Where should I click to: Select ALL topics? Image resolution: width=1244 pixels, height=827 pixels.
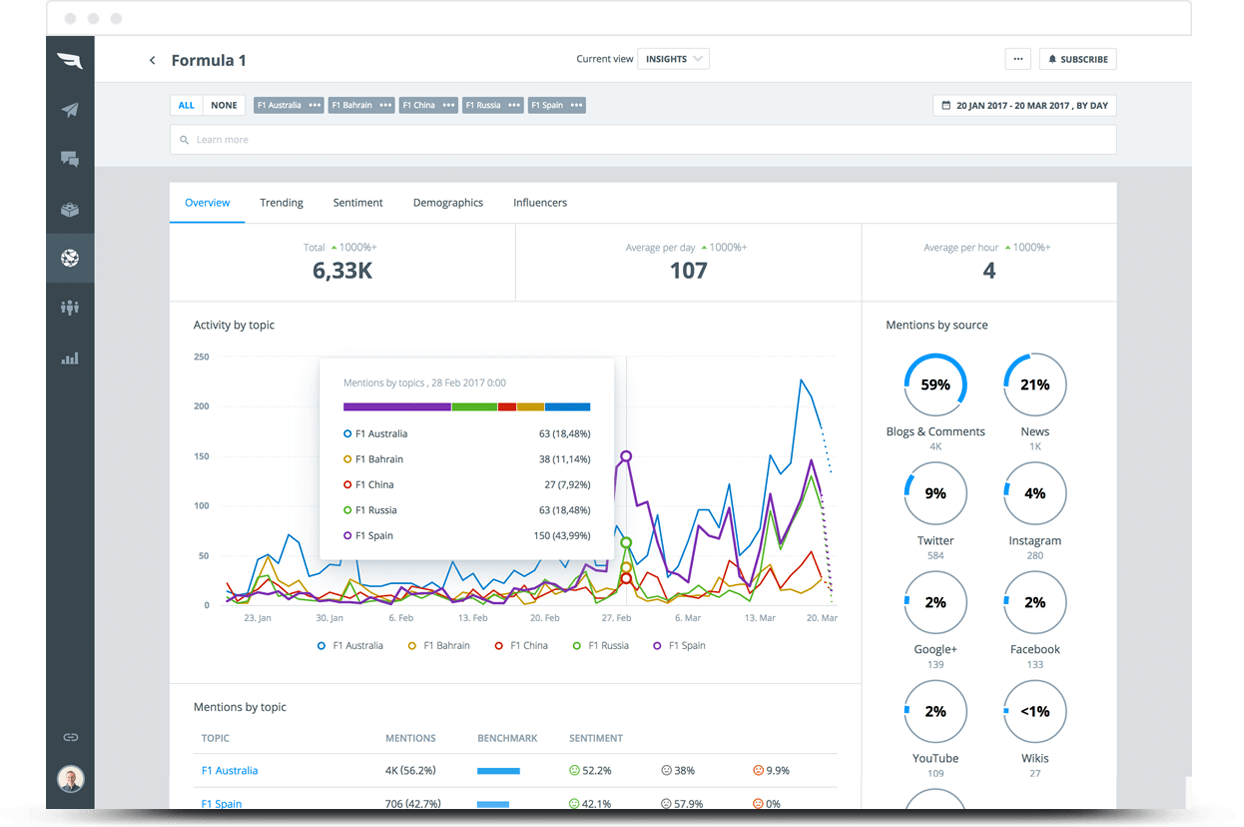pos(187,105)
